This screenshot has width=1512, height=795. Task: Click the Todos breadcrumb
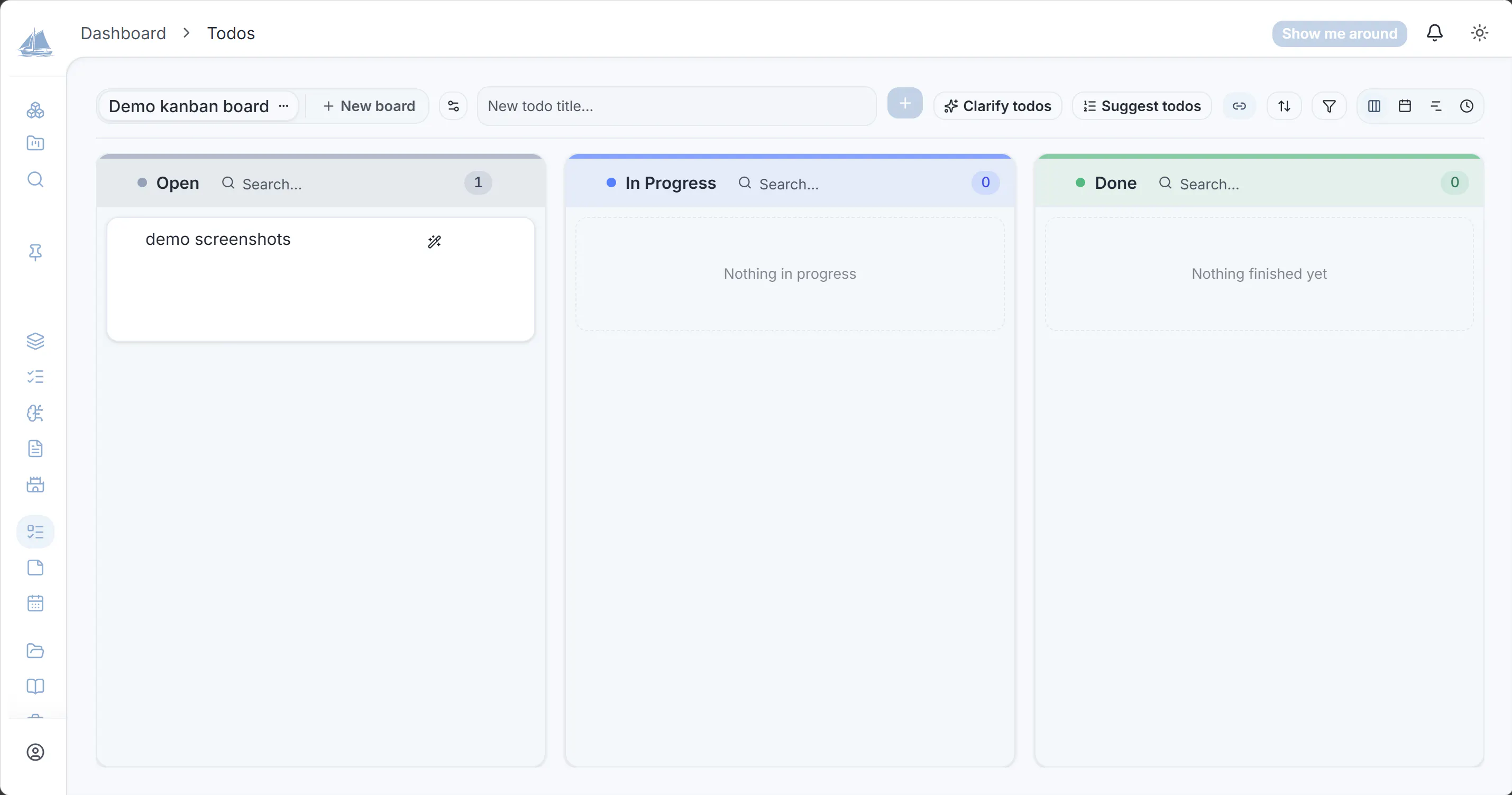(231, 33)
